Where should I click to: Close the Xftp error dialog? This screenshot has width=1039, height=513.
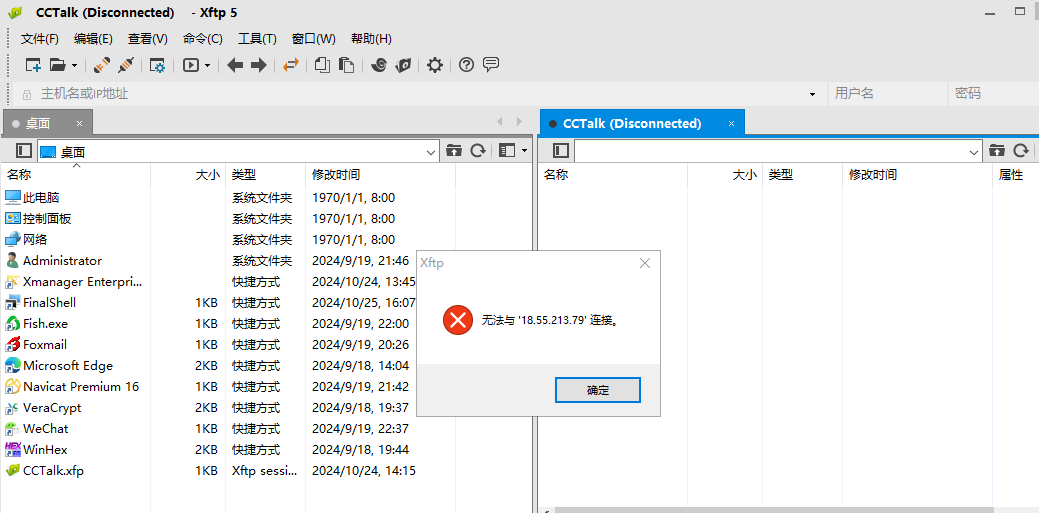(x=645, y=263)
